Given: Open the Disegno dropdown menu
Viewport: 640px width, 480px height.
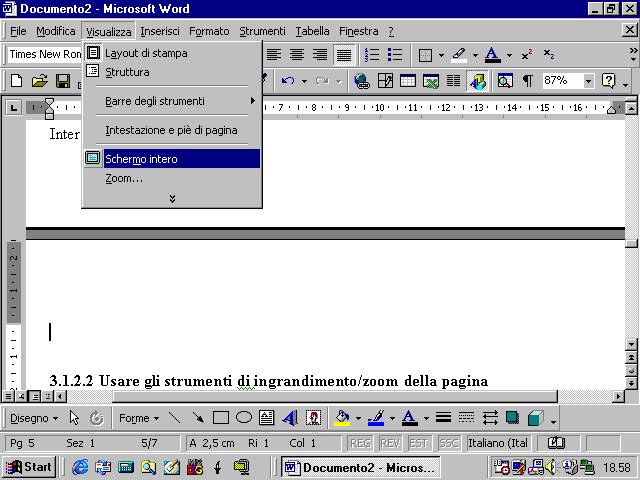Looking at the screenshot, I should (x=34, y=418).
